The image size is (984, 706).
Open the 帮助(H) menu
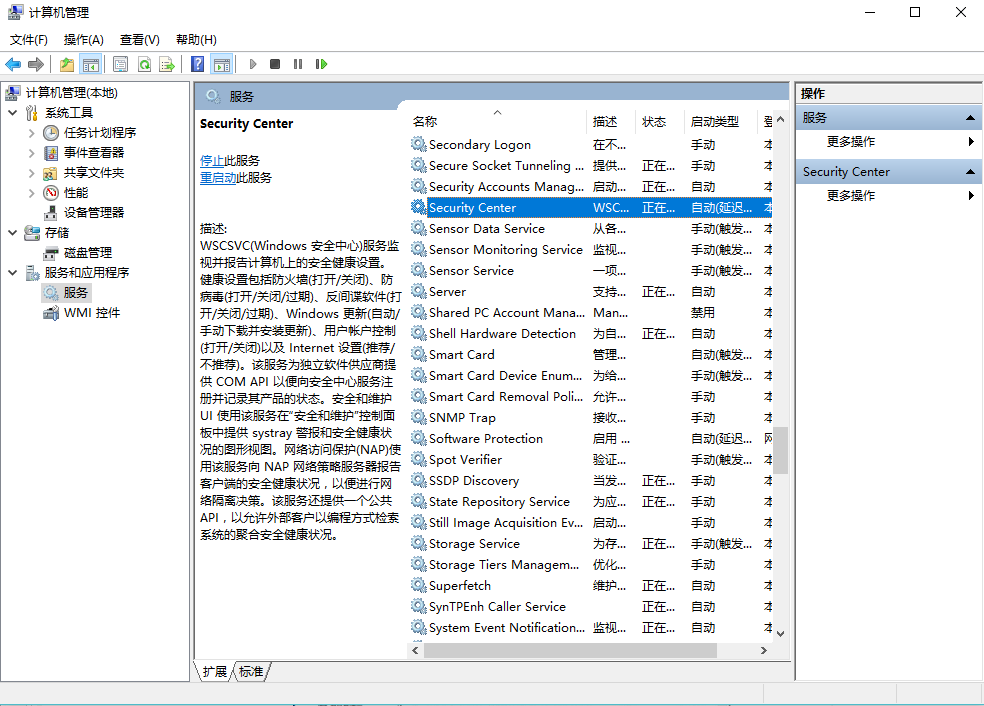pos(196,40)
